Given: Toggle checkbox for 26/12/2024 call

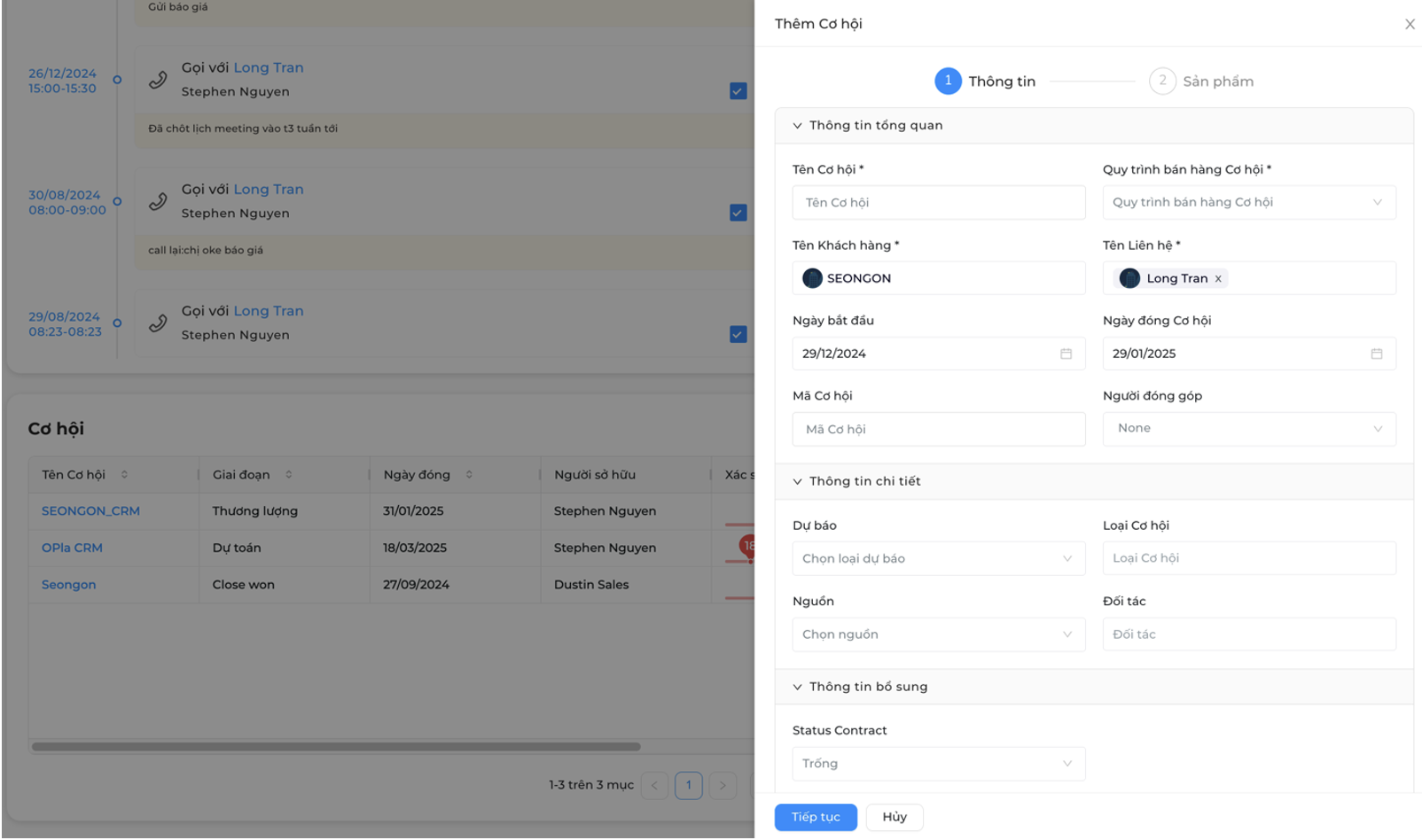Looking at the screenshot, I should point(738,91).
